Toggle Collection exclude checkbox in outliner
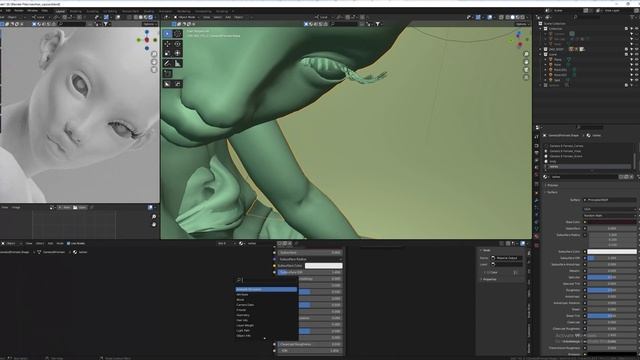 [626, 29]
